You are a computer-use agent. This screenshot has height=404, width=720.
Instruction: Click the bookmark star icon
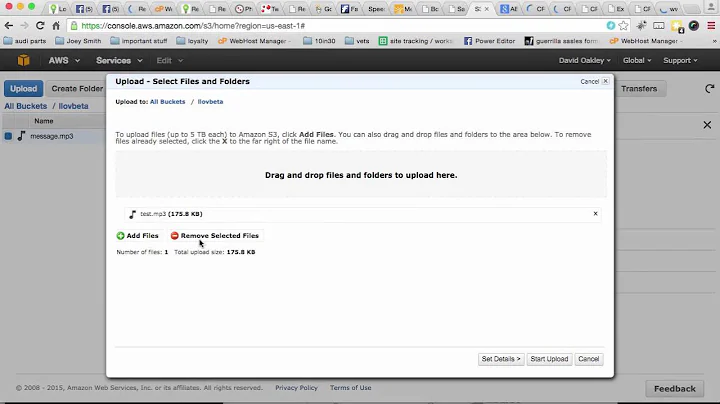(x=623, y=26)
